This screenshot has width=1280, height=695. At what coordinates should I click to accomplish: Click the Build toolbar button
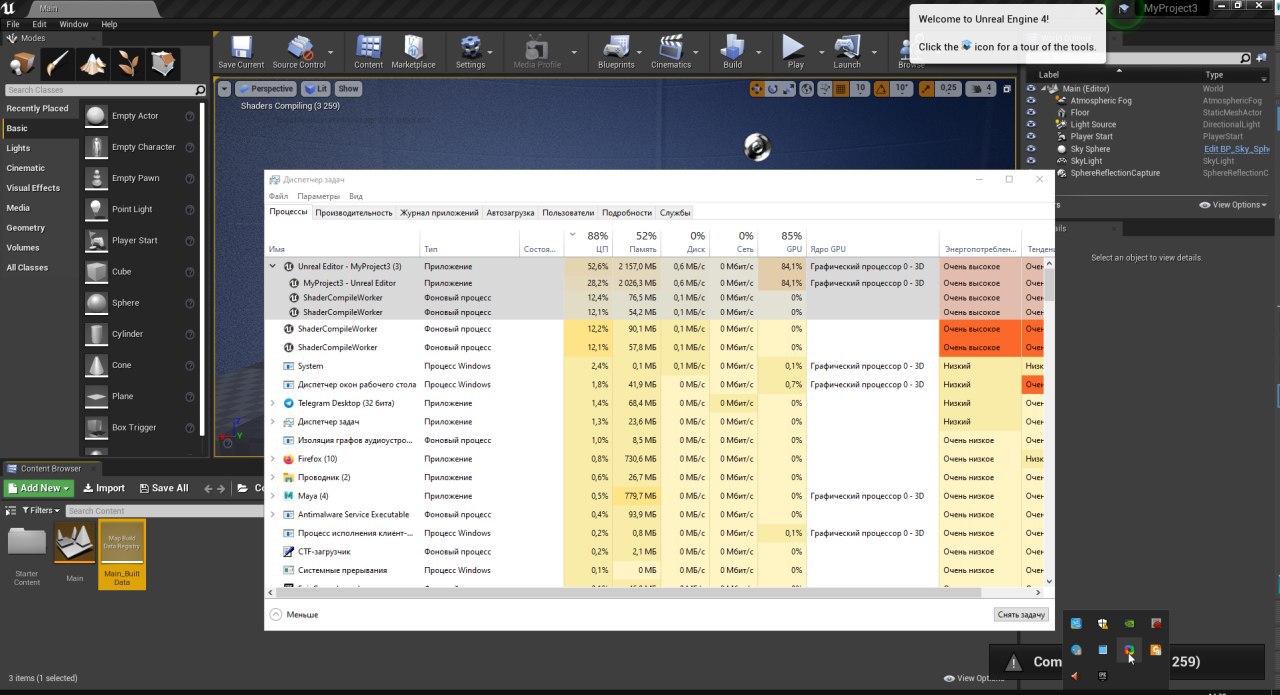click(733, 52)
